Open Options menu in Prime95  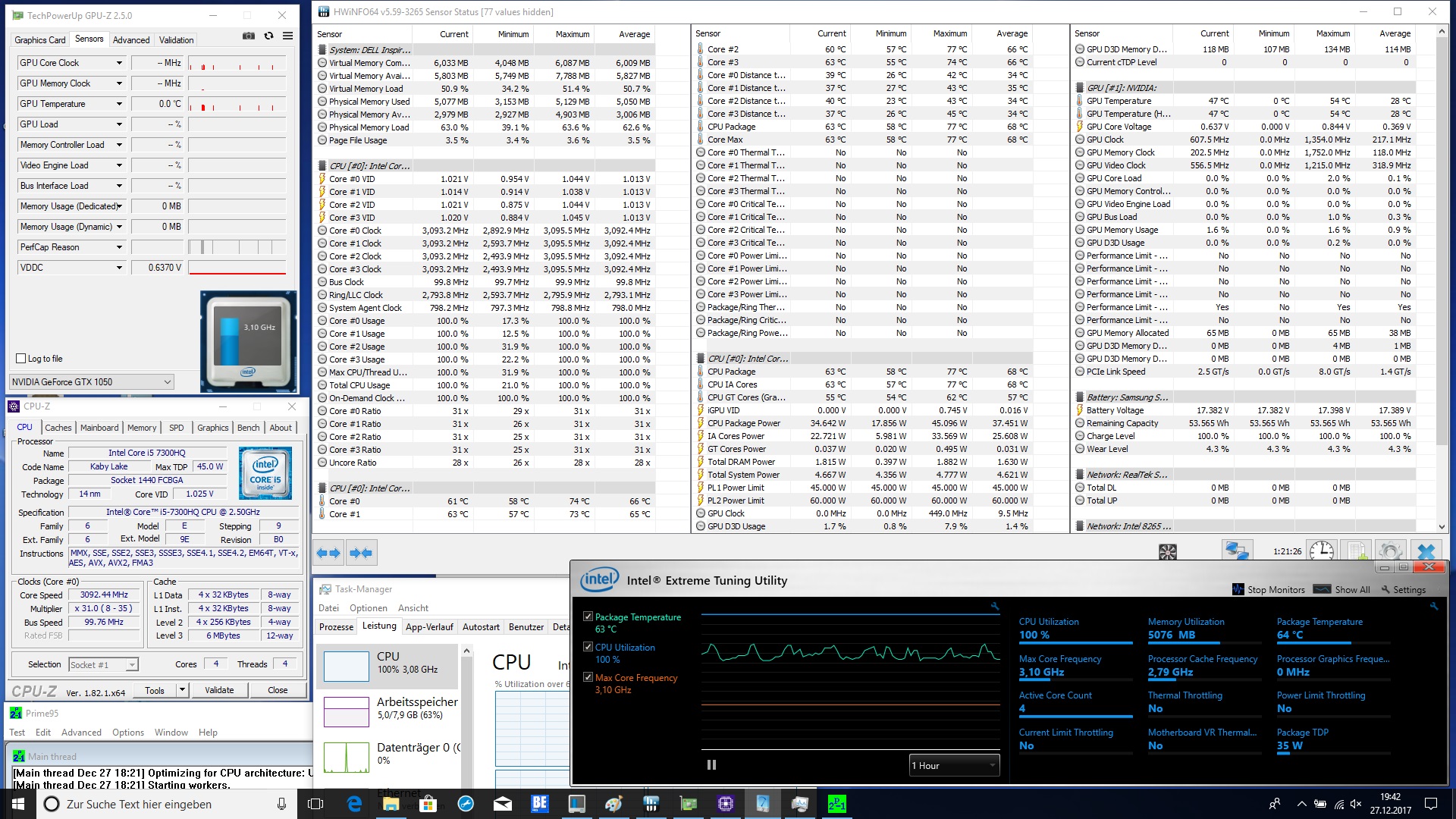pyautogui.click(x=128, y=733)
